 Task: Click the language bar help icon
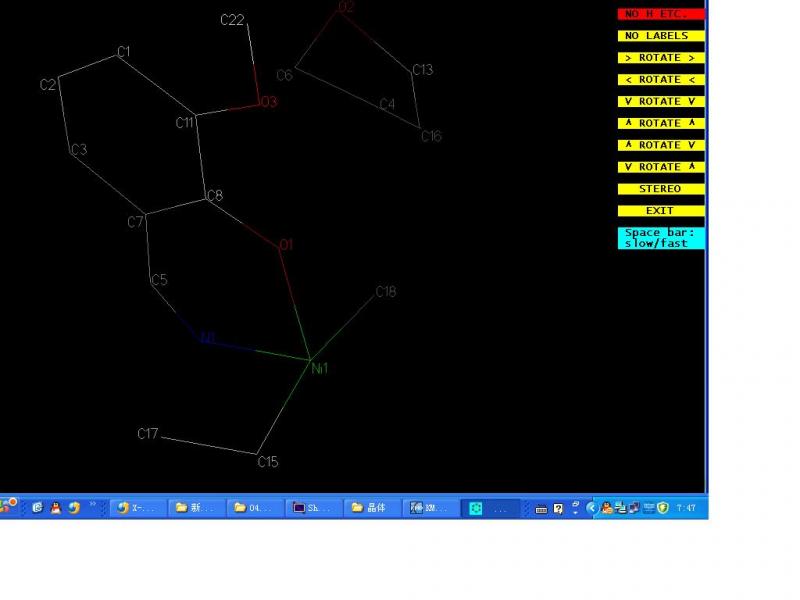tap(558, 509)
